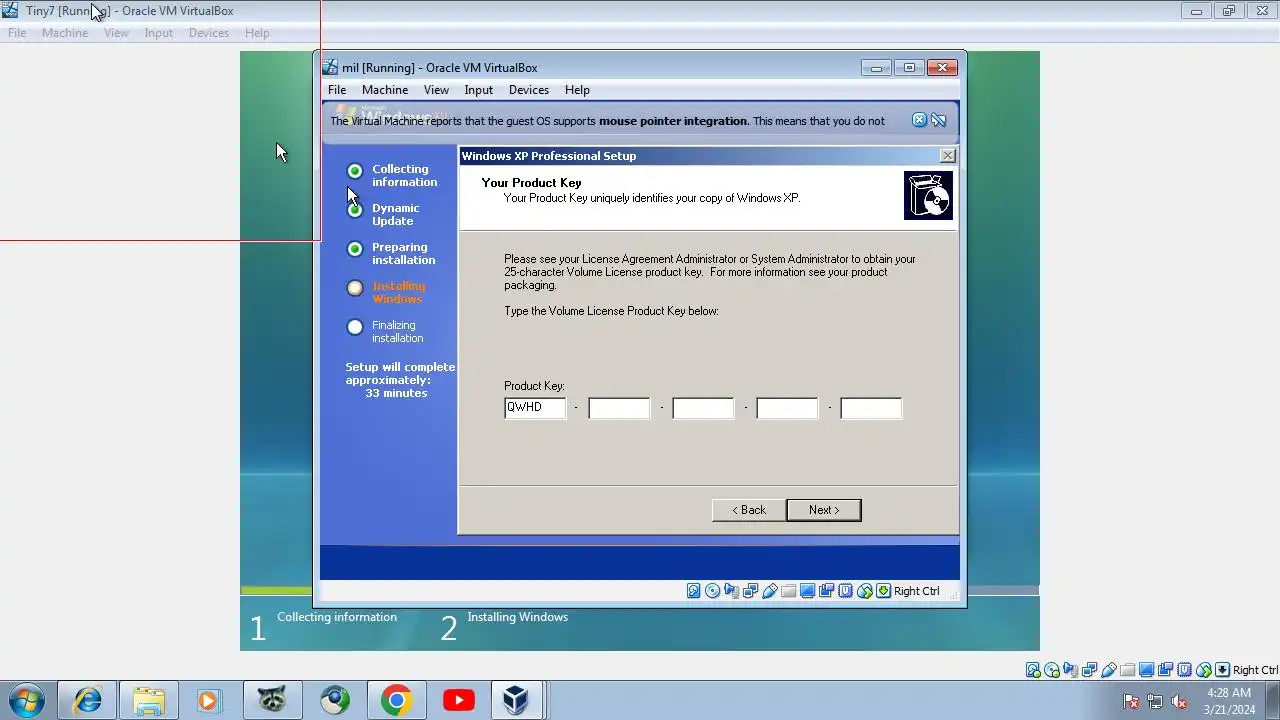
Task: Open YouTube shortcut on taskbar
Action: coord(459,700)
